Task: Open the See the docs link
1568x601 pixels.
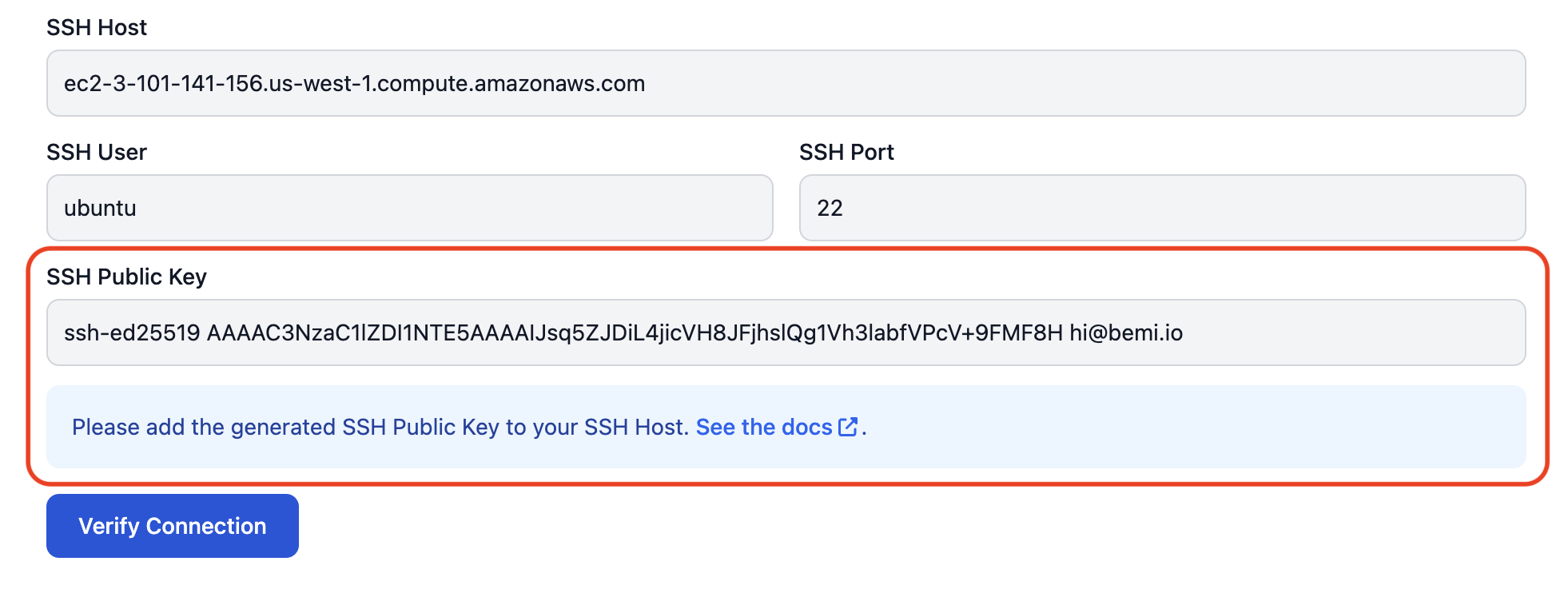Action: 764,427
